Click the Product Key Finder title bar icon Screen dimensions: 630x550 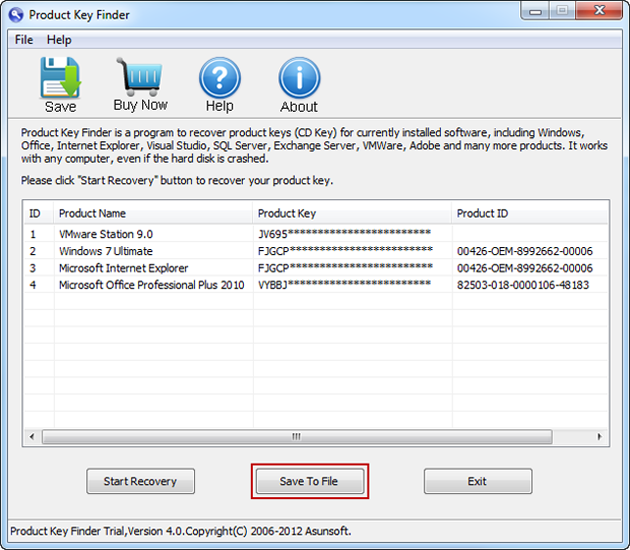(x=16, y=15)
